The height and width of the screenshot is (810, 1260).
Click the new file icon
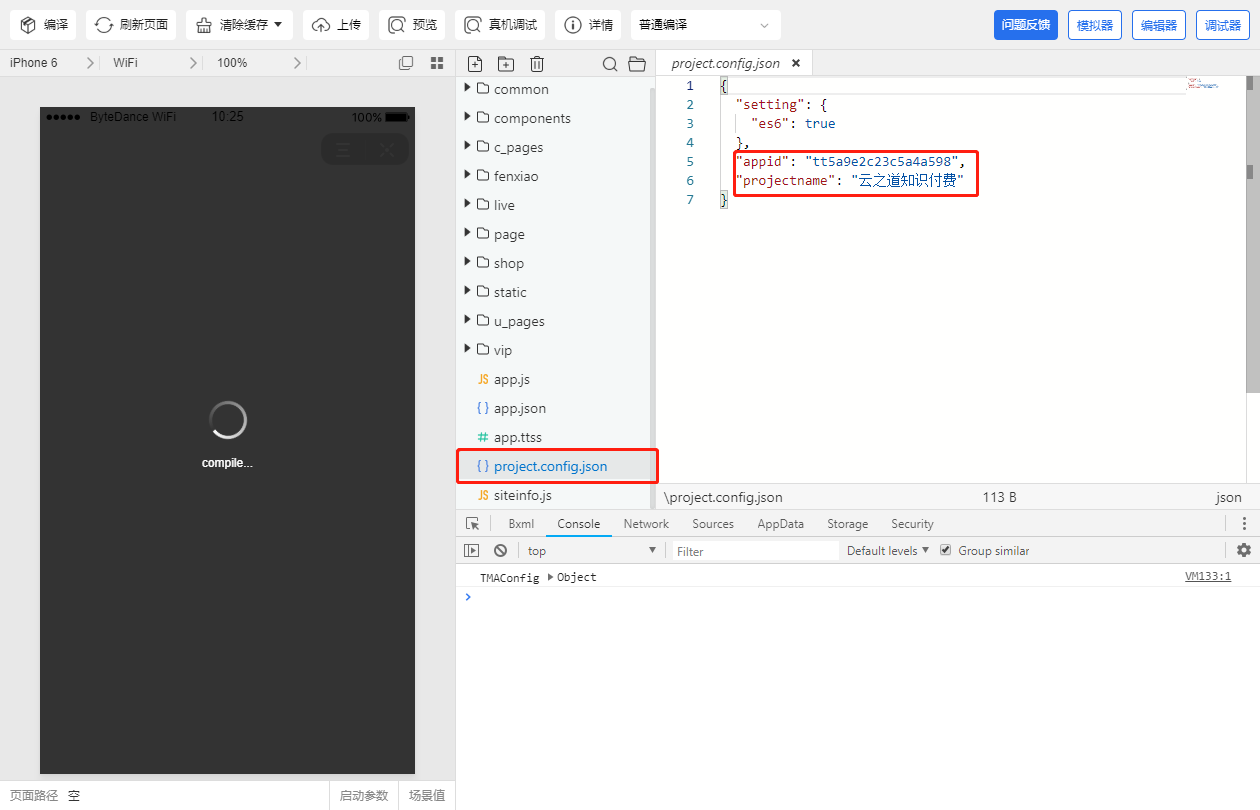[475, 64]
